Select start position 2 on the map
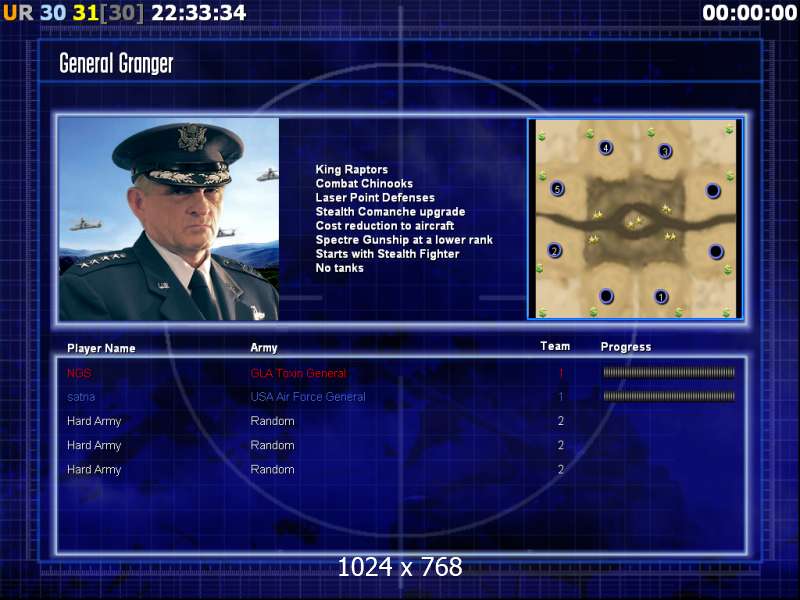 pyautogui.click(x=555, y=251)
